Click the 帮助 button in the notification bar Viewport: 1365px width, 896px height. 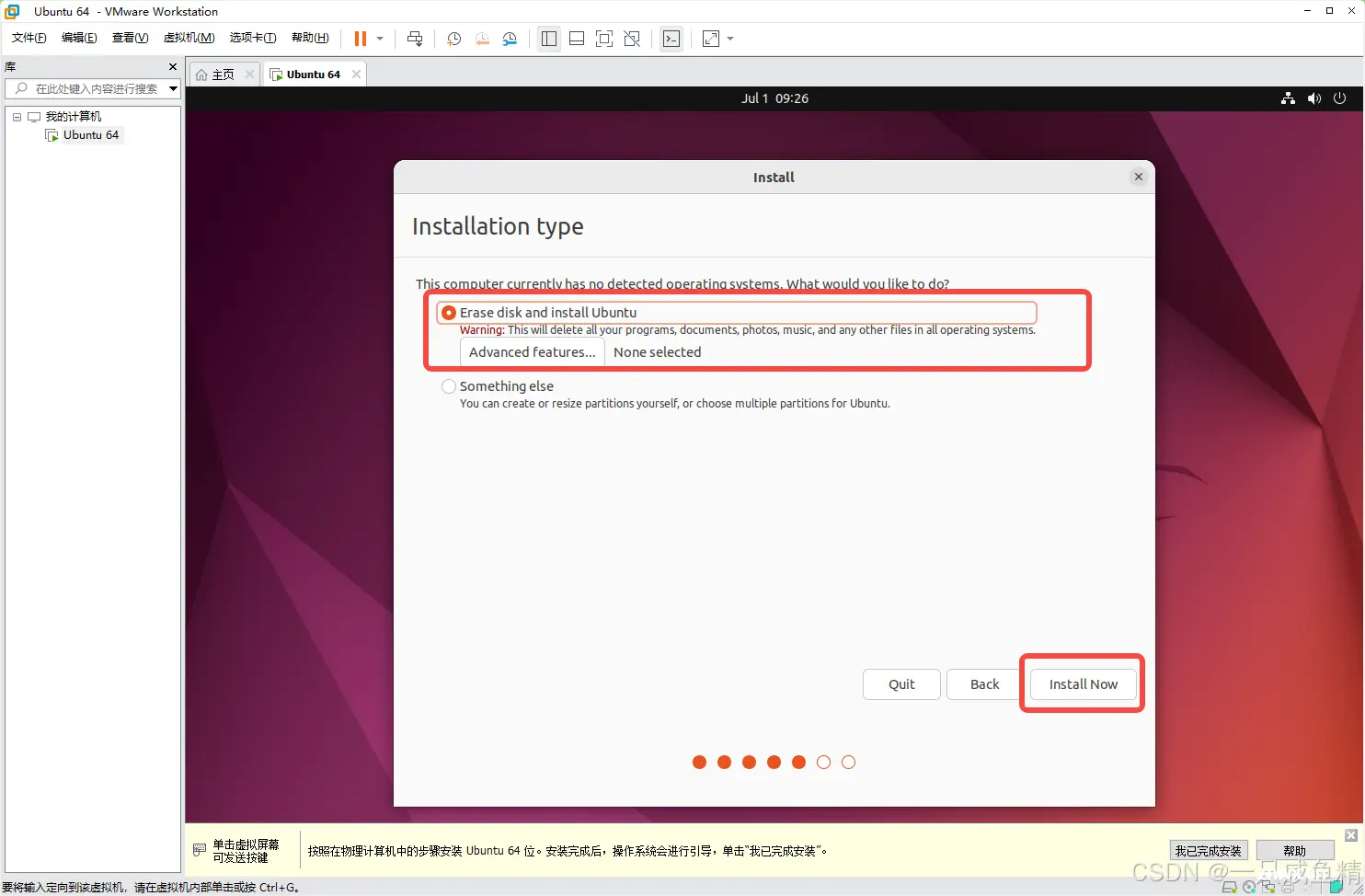(x=1295, y=851)
